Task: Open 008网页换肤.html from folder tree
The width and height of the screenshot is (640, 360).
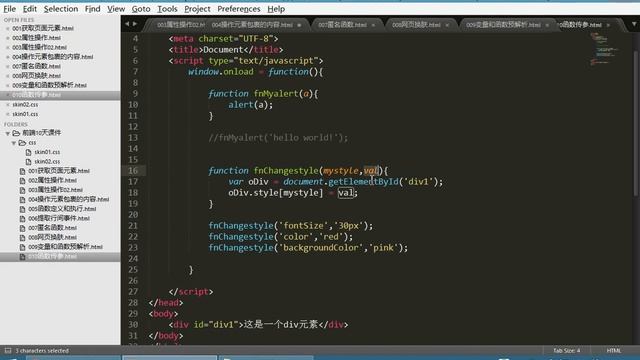Action: pos(52,237)
